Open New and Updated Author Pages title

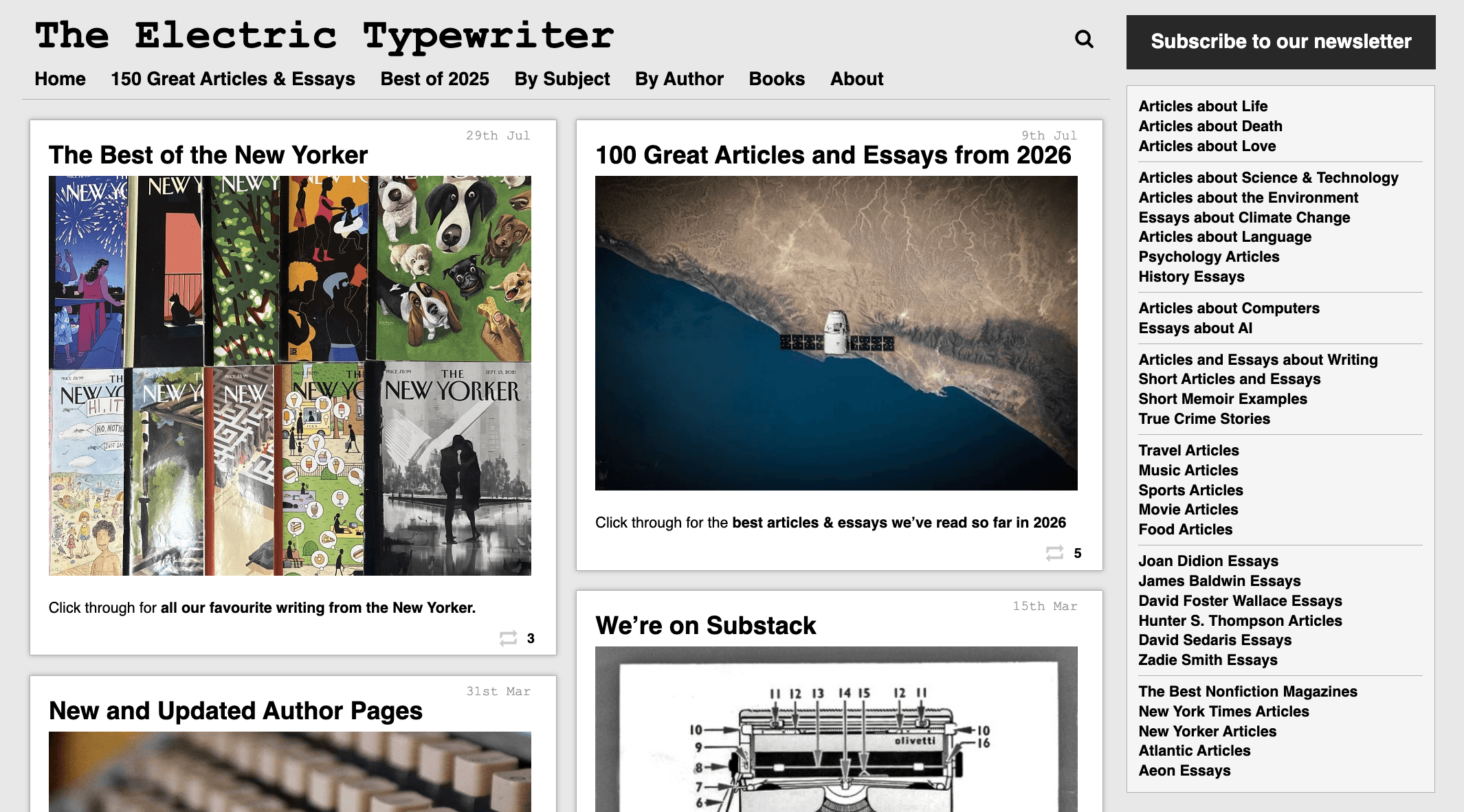(x=236, y=711)
